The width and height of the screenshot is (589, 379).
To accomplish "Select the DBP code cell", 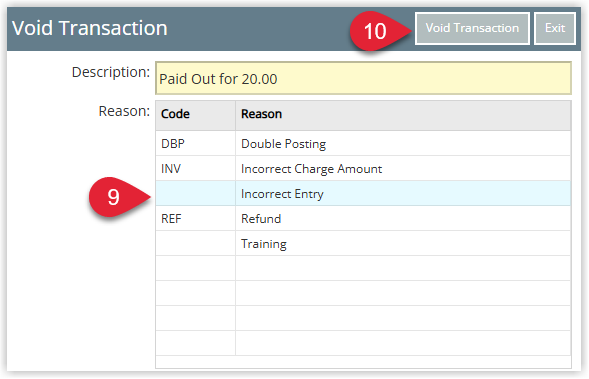I will [196, 143].
